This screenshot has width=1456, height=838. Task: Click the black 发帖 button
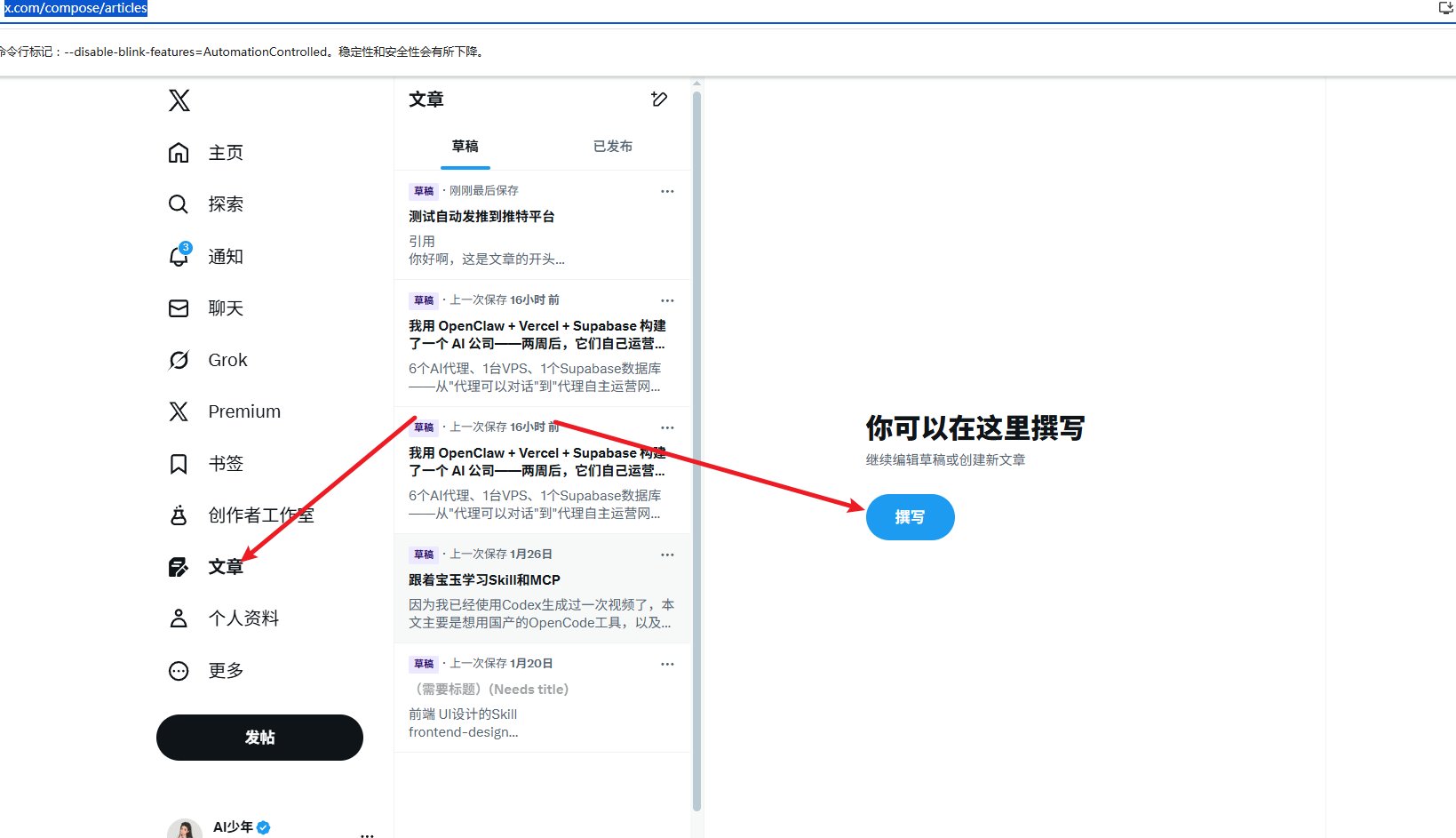[259, 738]
